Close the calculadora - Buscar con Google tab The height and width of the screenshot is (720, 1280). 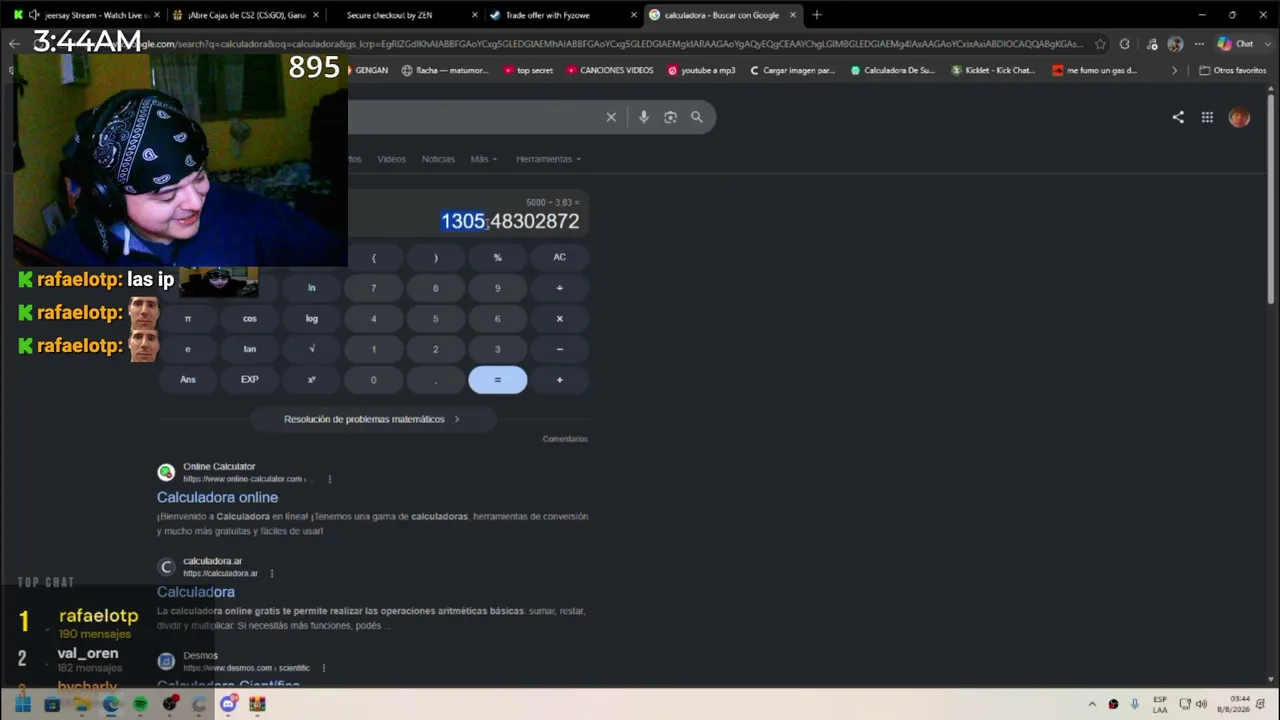793,15
